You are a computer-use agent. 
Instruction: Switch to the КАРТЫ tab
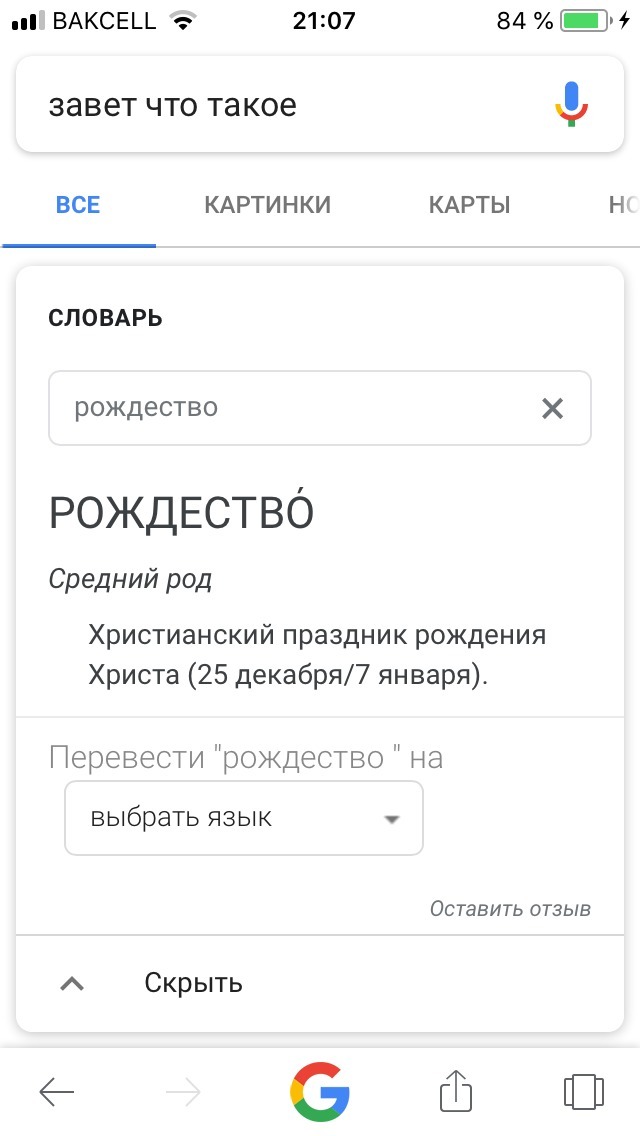(470, 205)
